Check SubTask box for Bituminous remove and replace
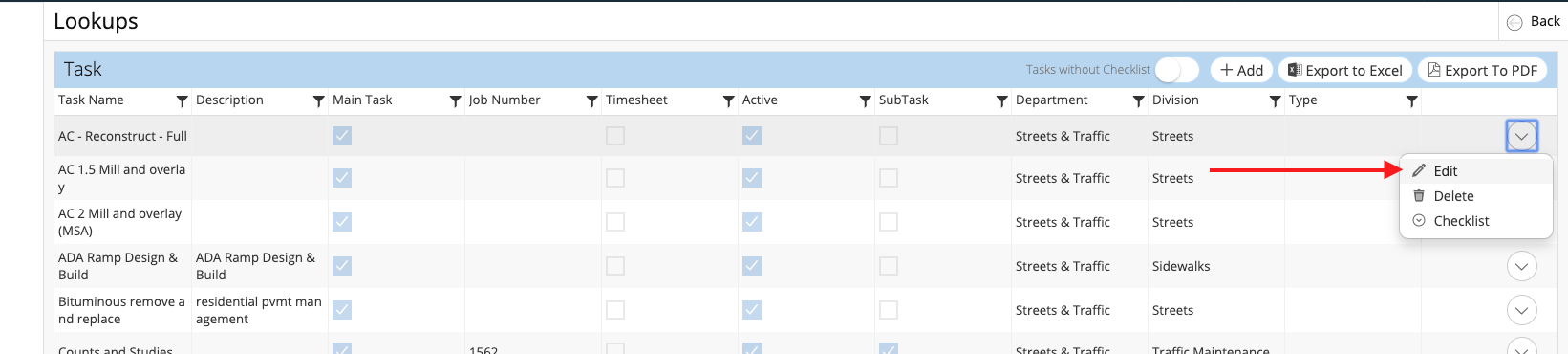 (x=889, y=310)
